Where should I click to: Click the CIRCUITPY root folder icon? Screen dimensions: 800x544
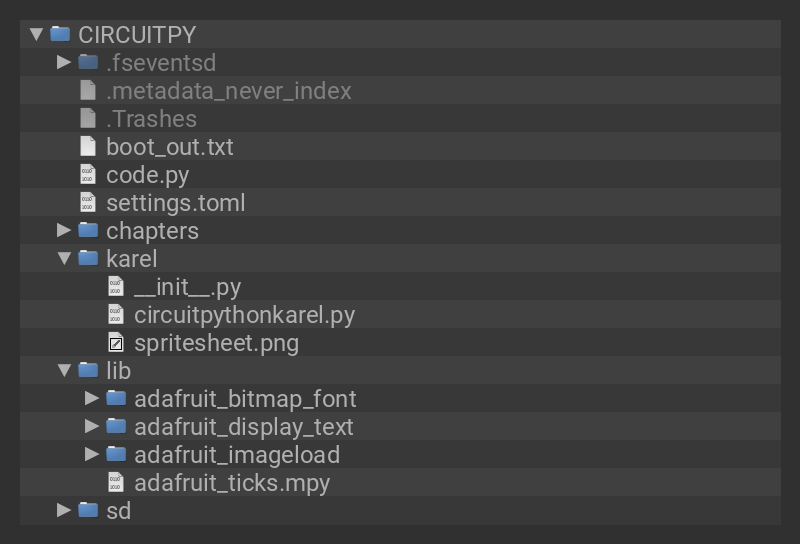pyautogui.click(x=60, y=34)
